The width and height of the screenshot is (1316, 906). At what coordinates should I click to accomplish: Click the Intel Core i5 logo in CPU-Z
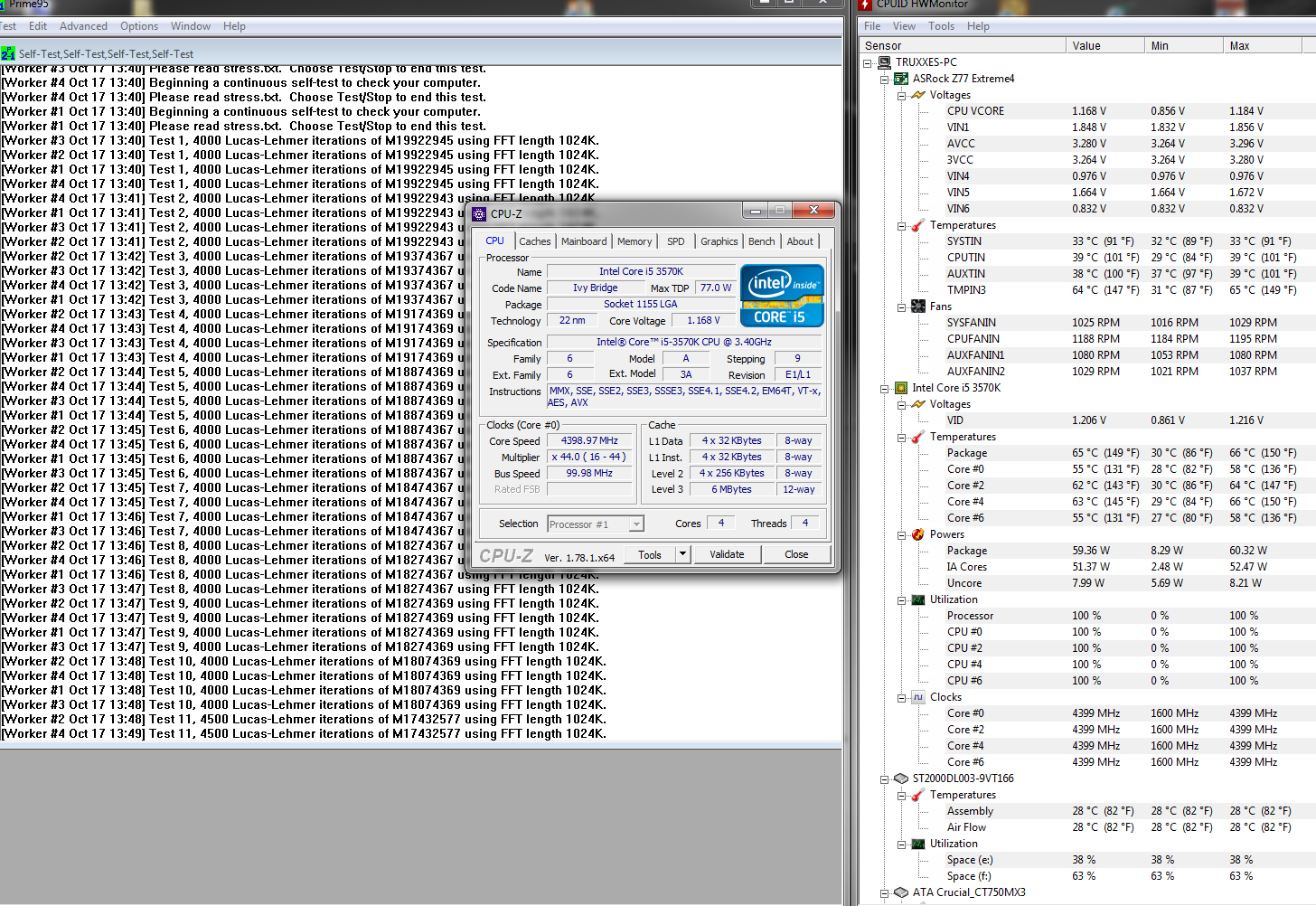[782, 295]
